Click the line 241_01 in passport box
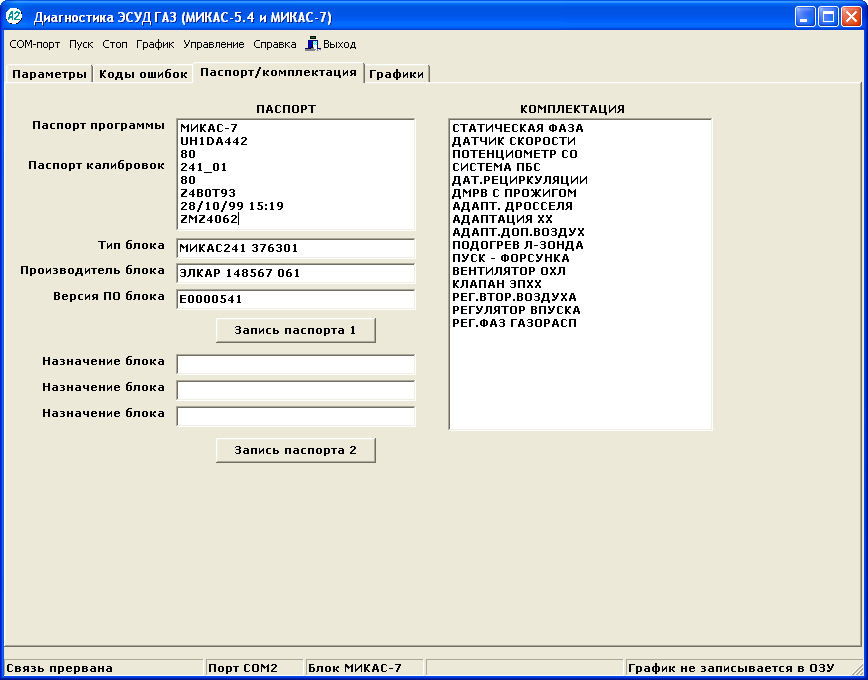The height and width of the screenshot is (680, 868). pyautogui.click(x=204, y=167)
